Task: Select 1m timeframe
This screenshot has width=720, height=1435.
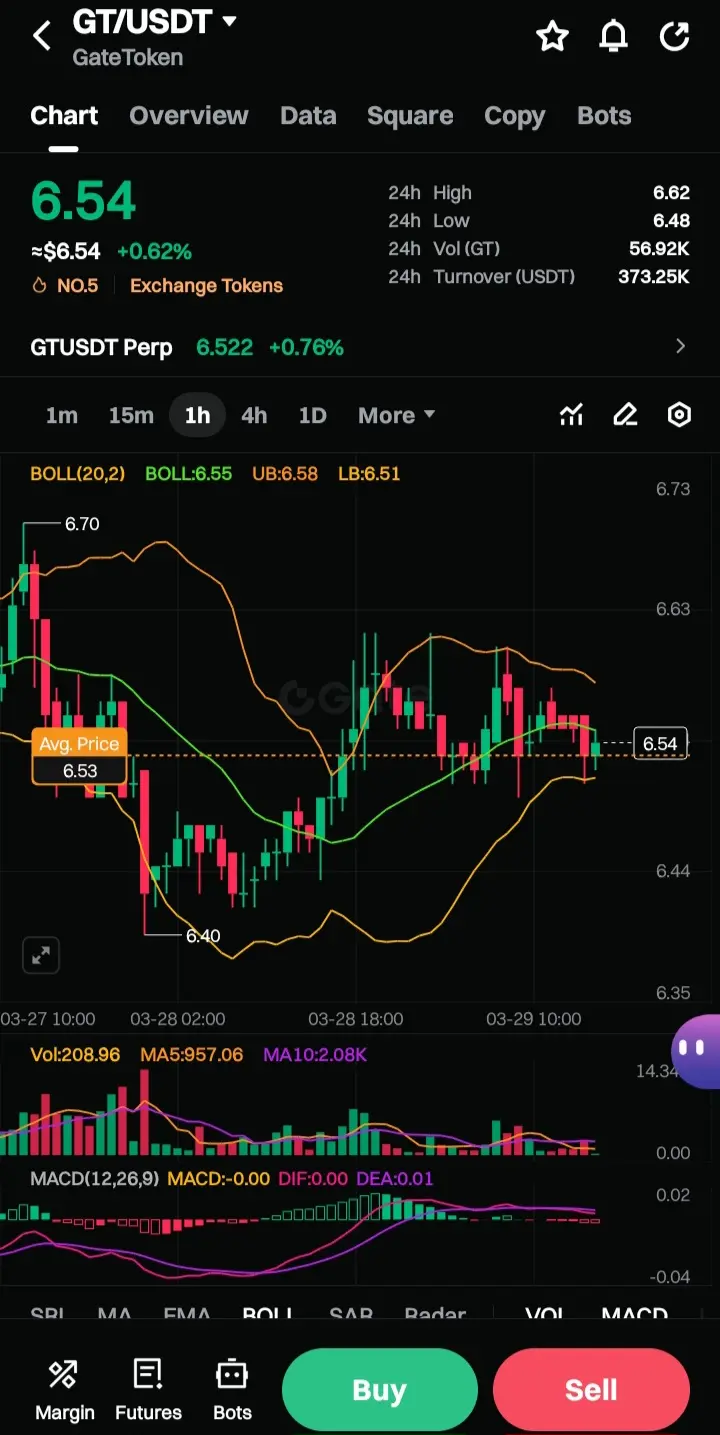Action: [62, 415]
